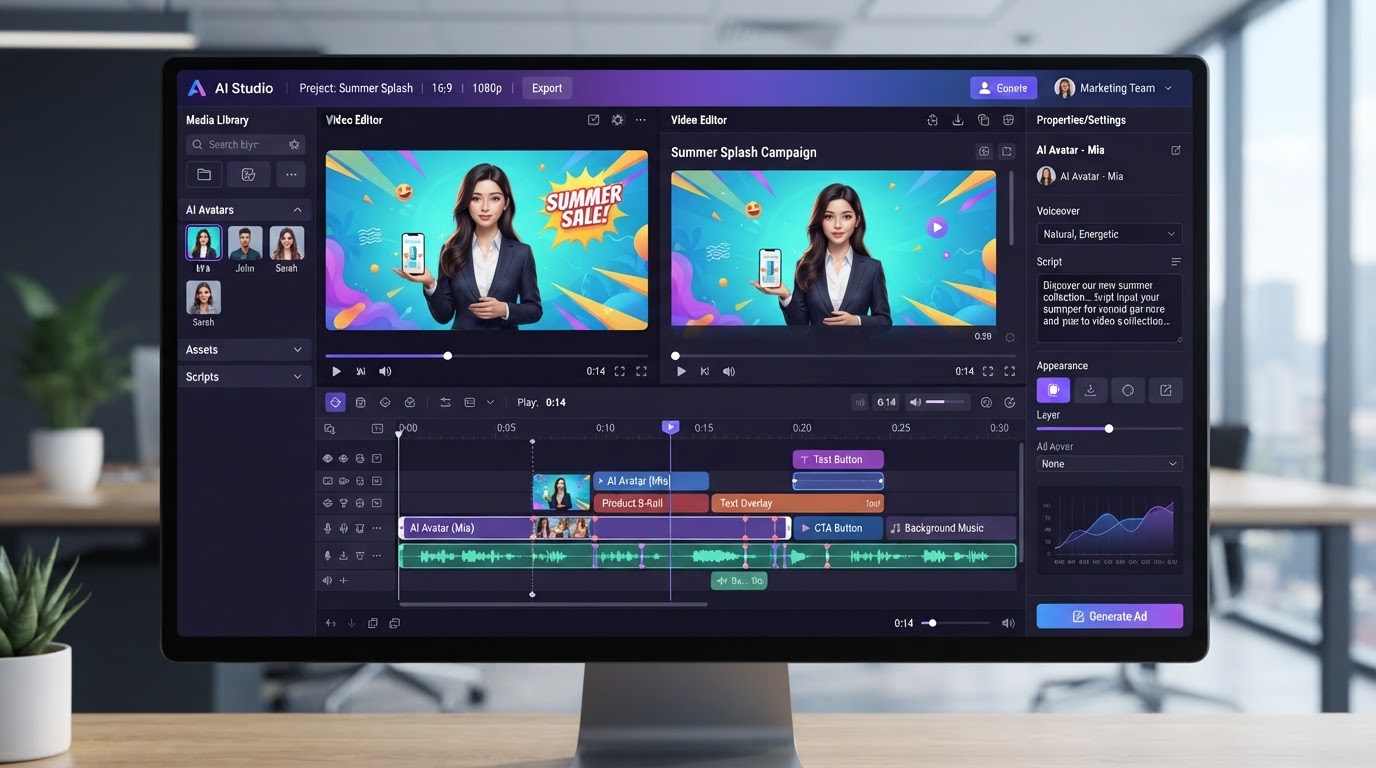Image resolution: width=1376 pixels, height=768 pixels.
Task: Open the Marketing Team account dropdown
Action: [x=1114, y=88]
